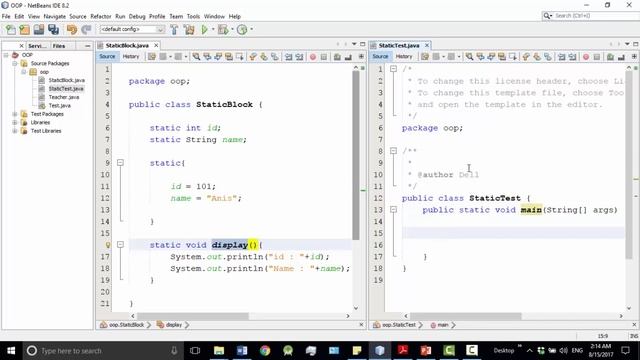This screenshot has width=640, height=360.
Task: Open Project using the toolbar icon
Action: click(x=39, y=29)
